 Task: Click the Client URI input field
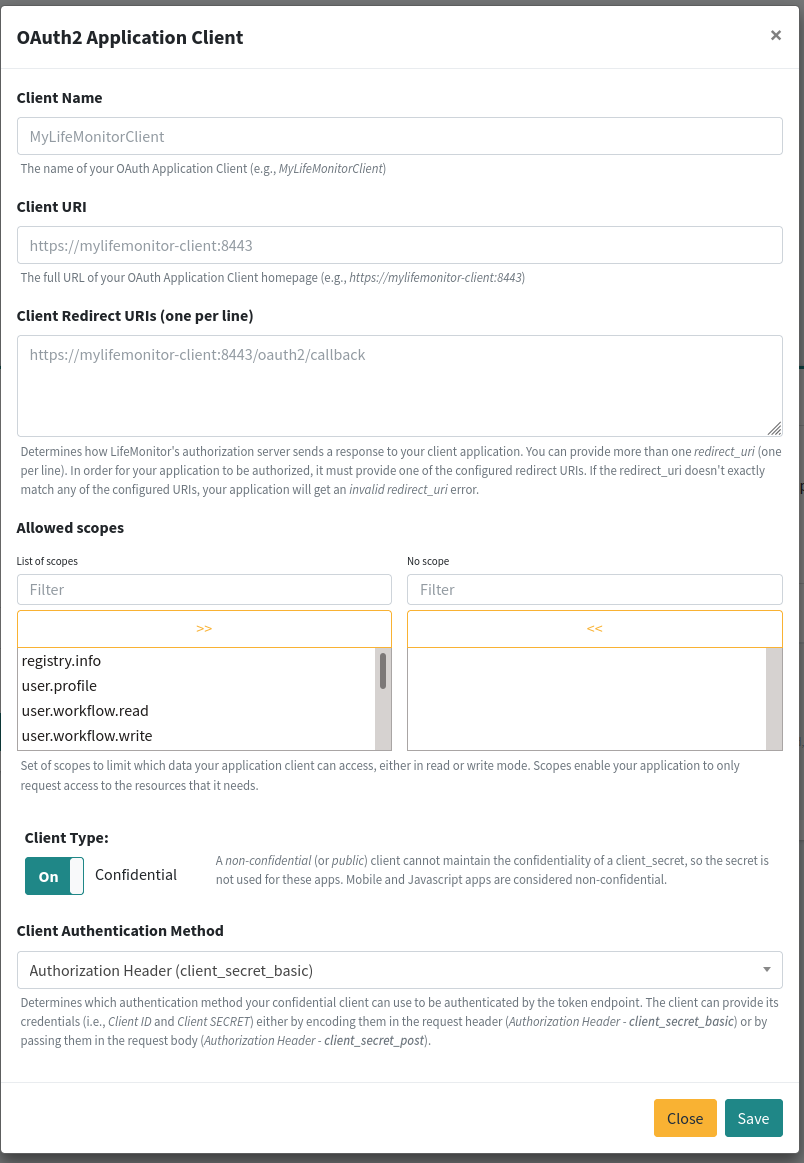click(399, 245)
